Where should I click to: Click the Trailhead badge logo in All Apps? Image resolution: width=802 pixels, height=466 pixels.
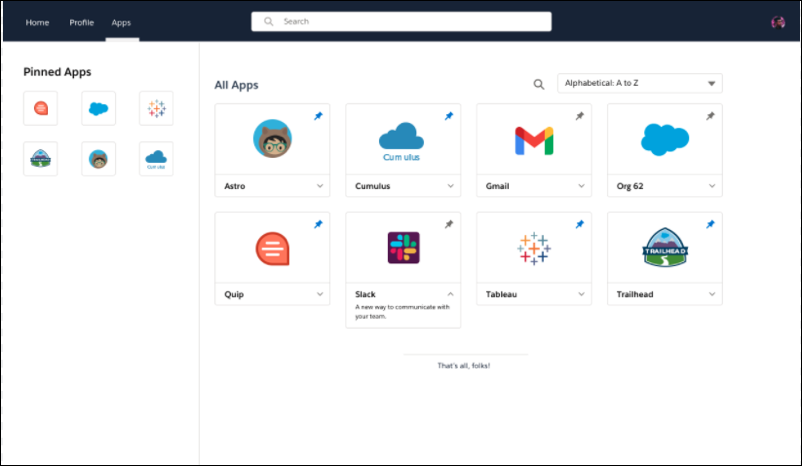[665, 248]
